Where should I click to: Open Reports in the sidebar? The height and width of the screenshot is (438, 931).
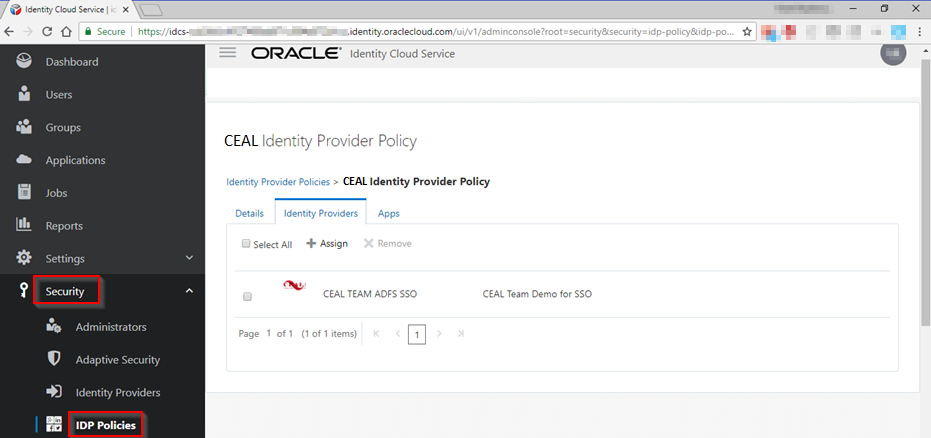click(64, 226)
